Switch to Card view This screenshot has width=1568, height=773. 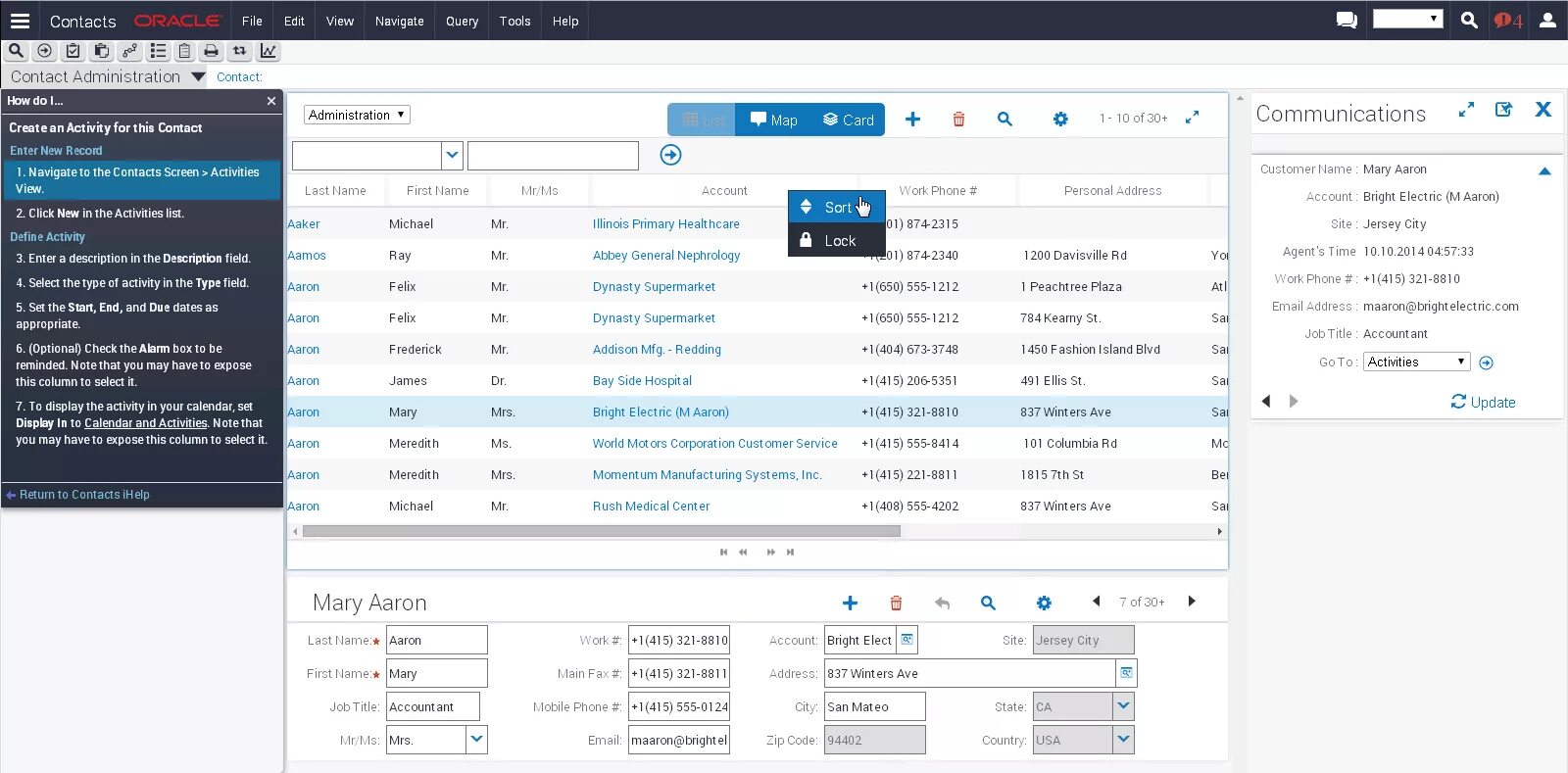[x=848, y=120]
